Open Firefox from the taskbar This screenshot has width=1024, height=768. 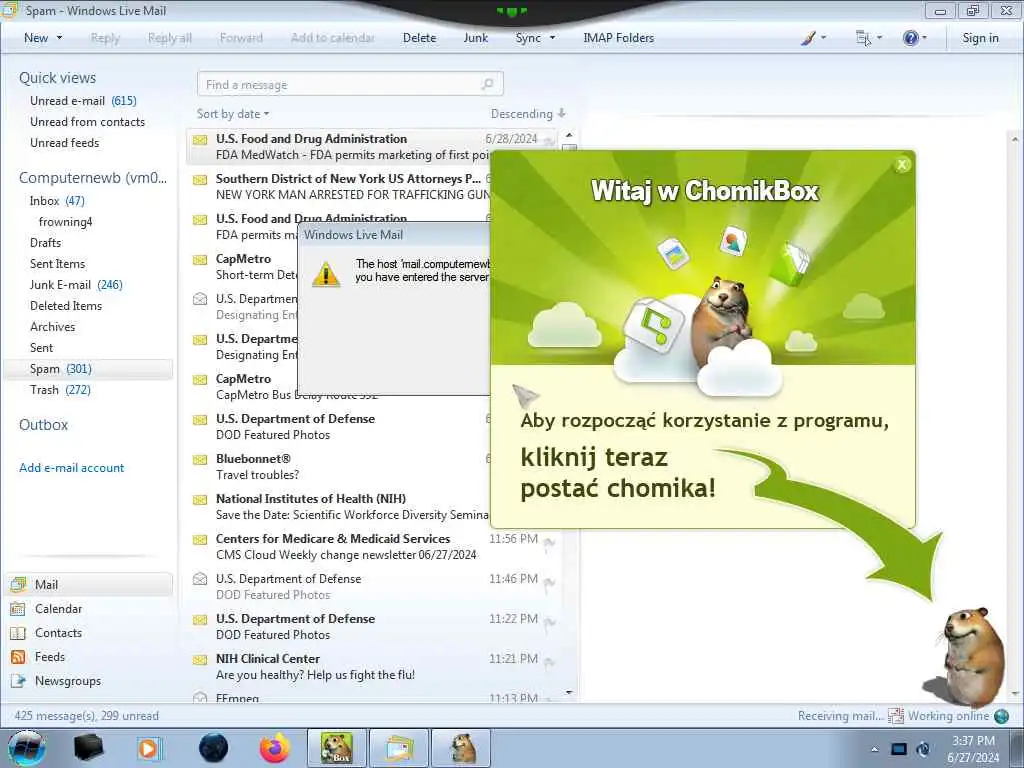point(274,748)
